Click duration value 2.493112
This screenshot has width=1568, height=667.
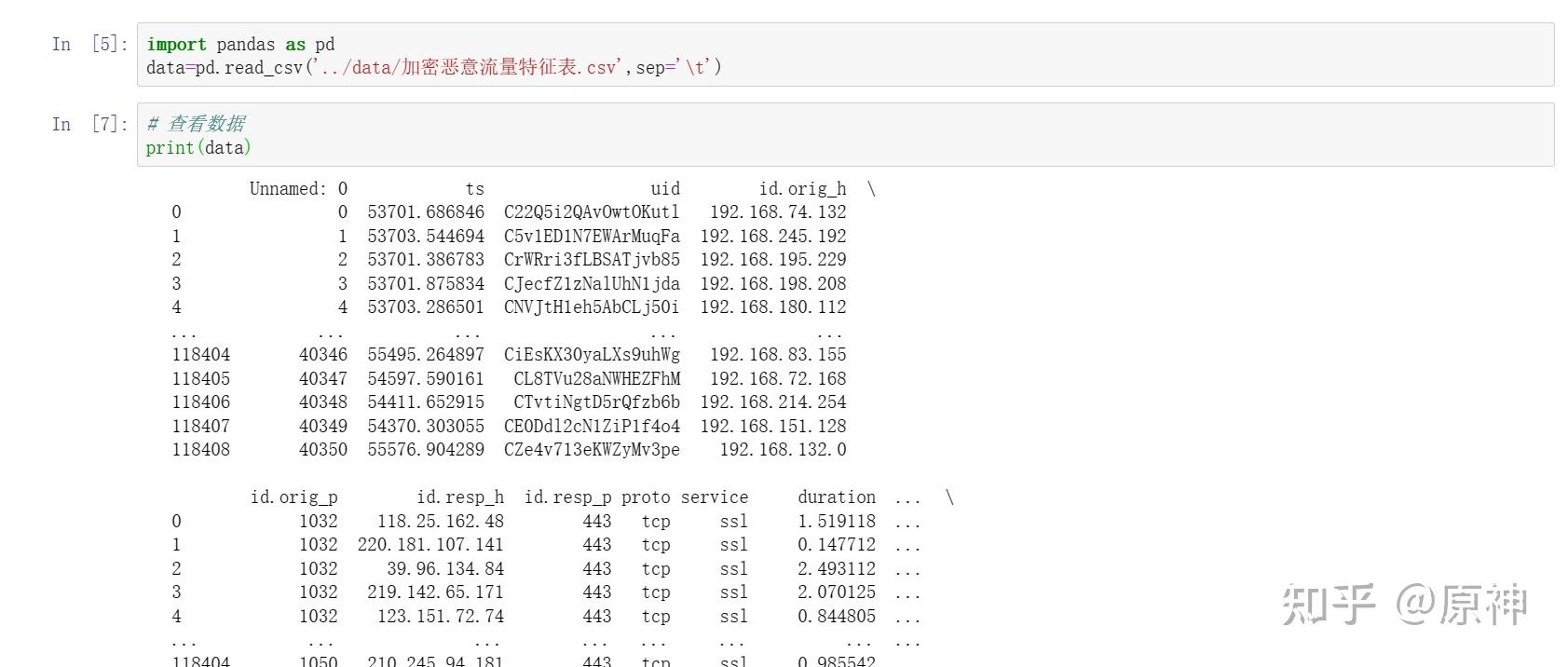click(837, 569)
